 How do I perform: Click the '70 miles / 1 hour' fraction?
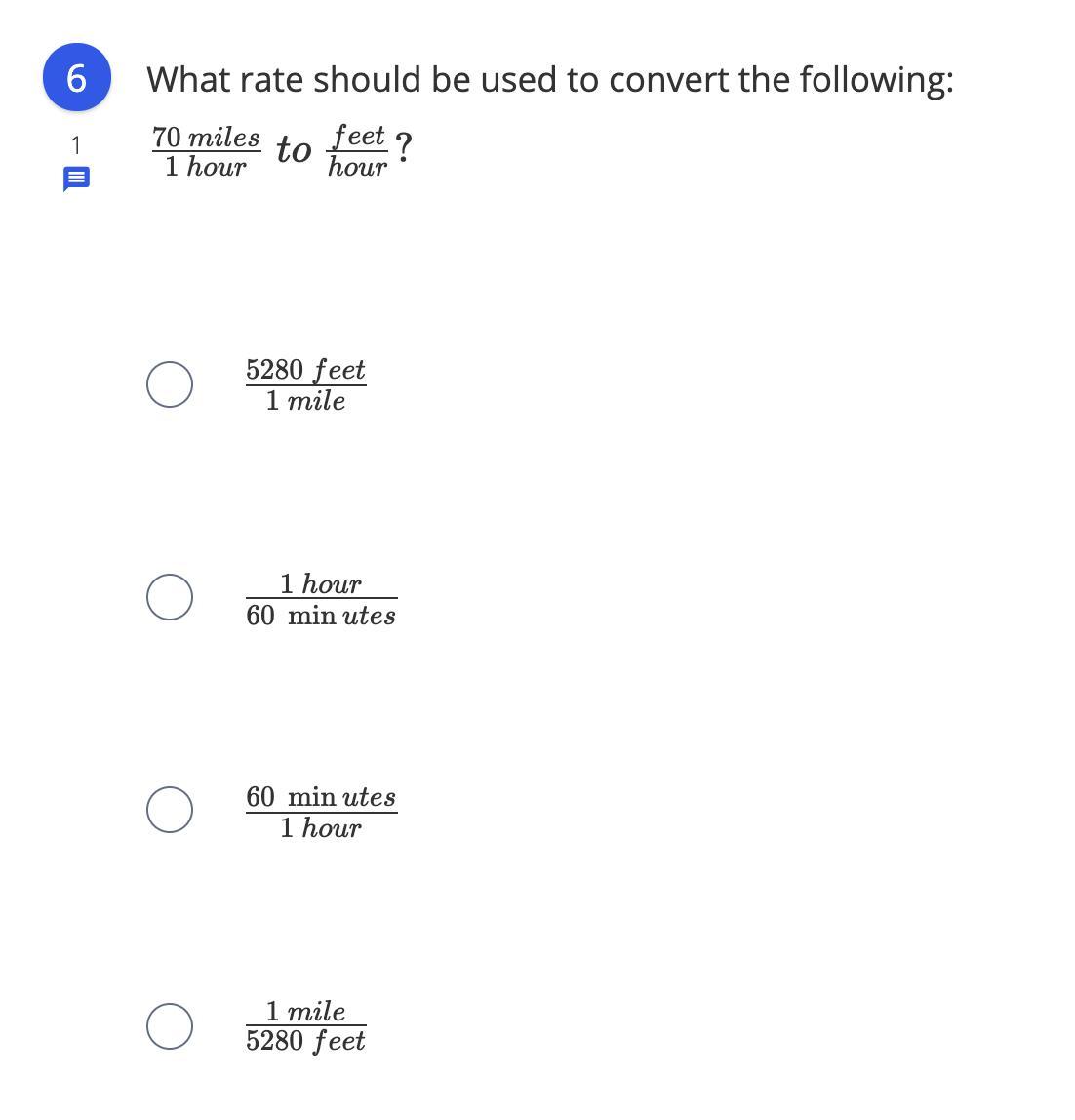point(206,150)
